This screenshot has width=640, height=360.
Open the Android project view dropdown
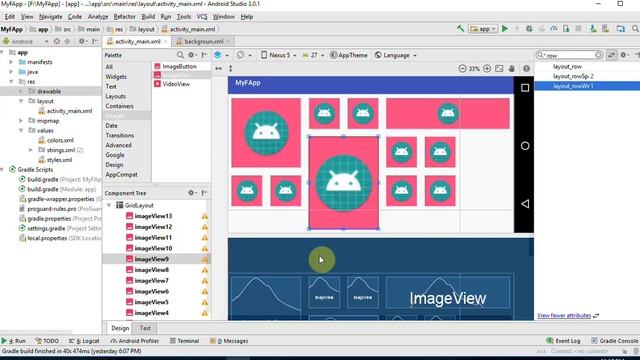(26, 41)
